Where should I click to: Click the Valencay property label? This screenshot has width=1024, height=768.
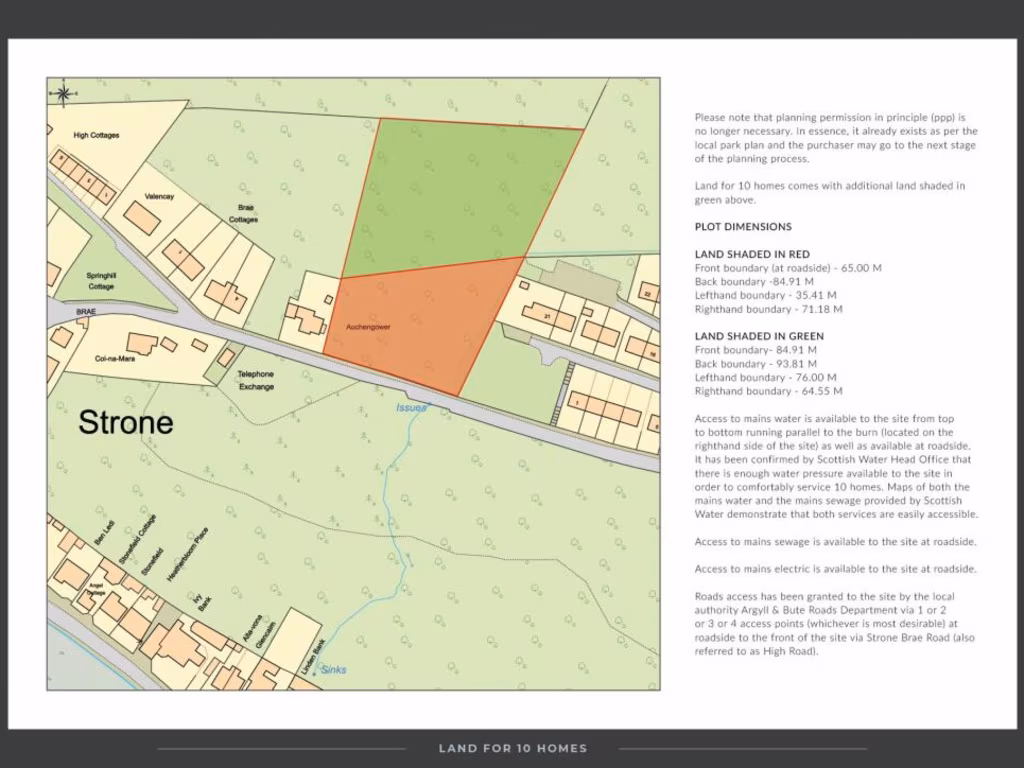159,197
